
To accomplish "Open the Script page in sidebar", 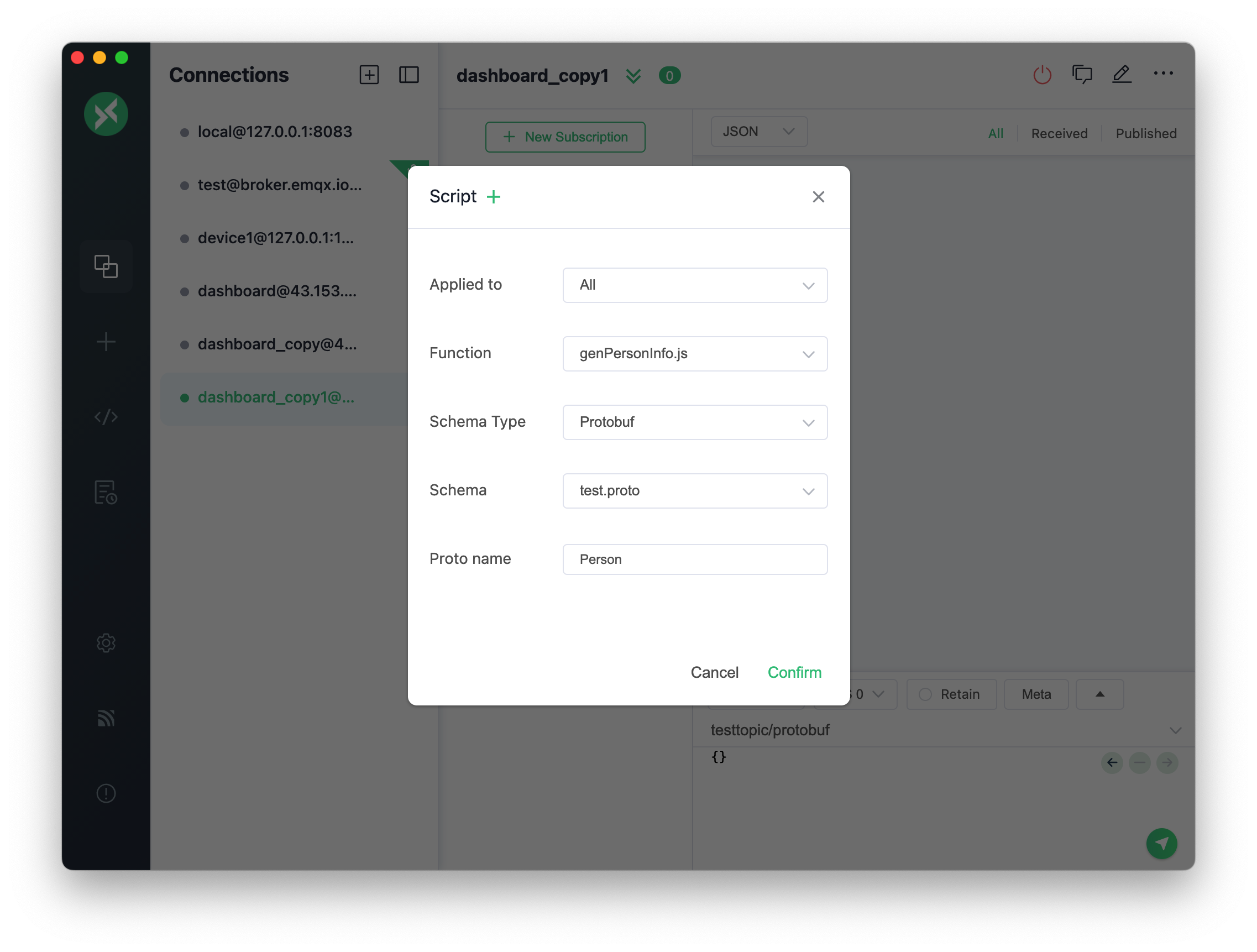I will click(106, 417).
